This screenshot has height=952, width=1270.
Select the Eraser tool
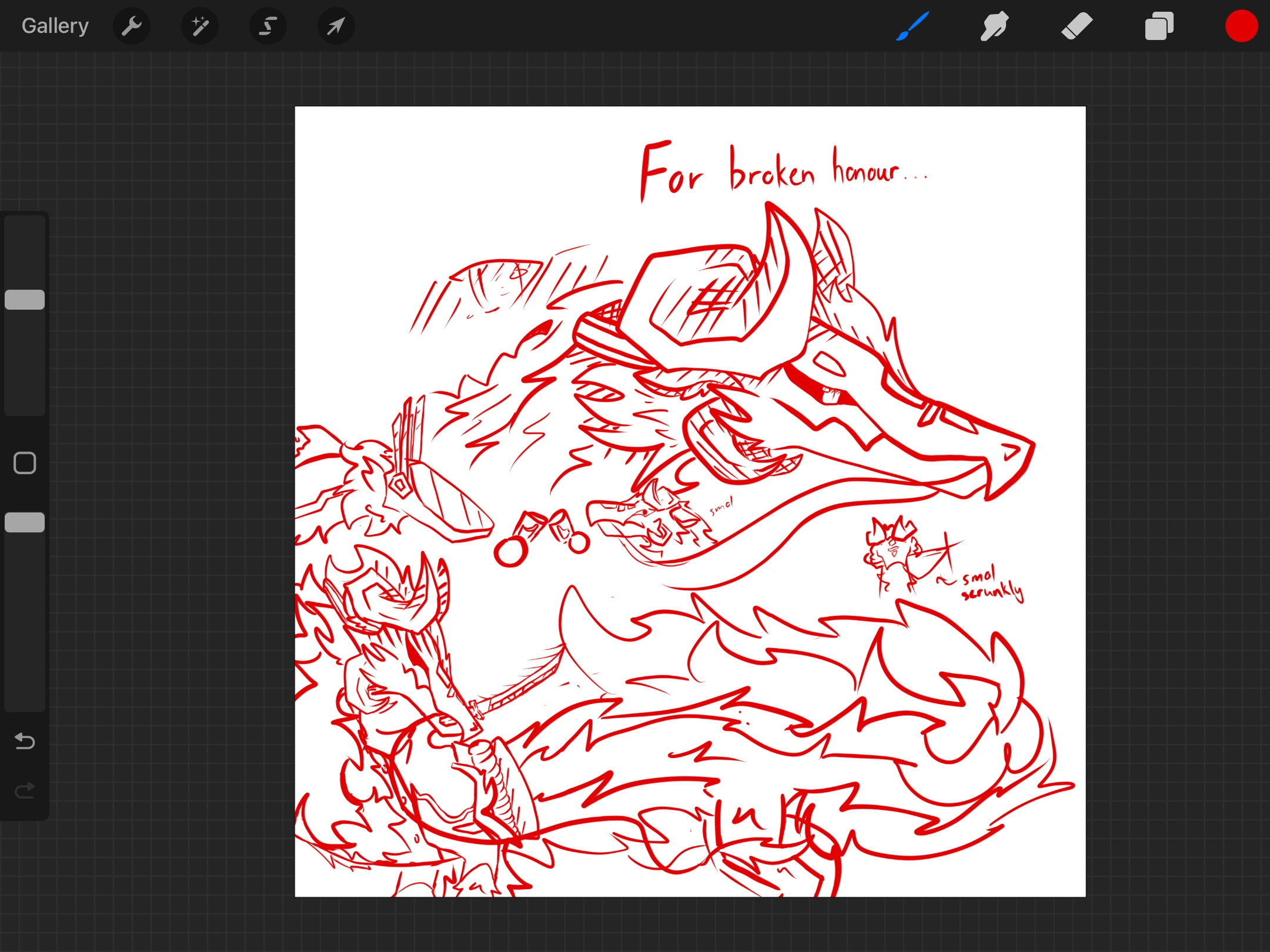point(1077,26)
